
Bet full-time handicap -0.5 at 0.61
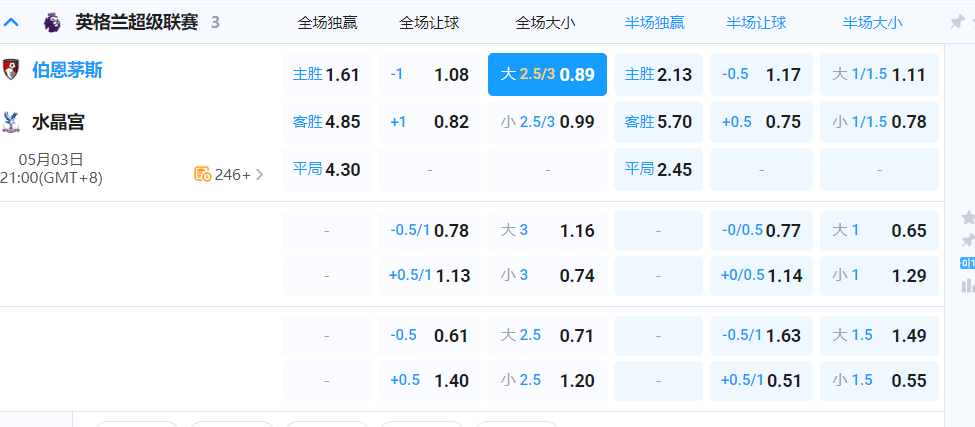tap(429, 336)
